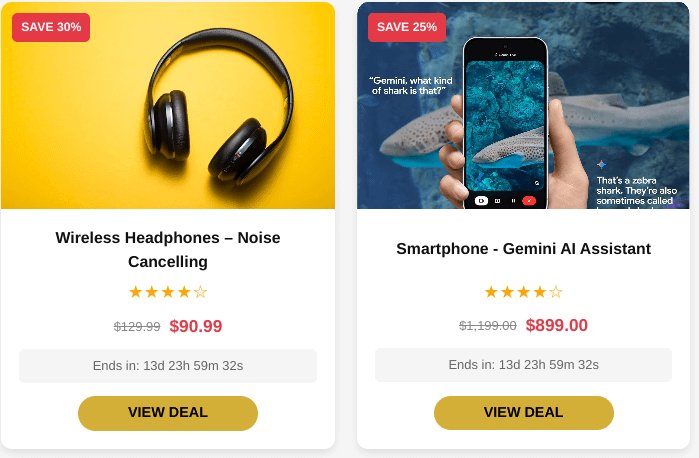Screen dimensions: 699x458
Task: Open Wireless Headphones – Noise Cancelling title
Action: coord(168,249)
